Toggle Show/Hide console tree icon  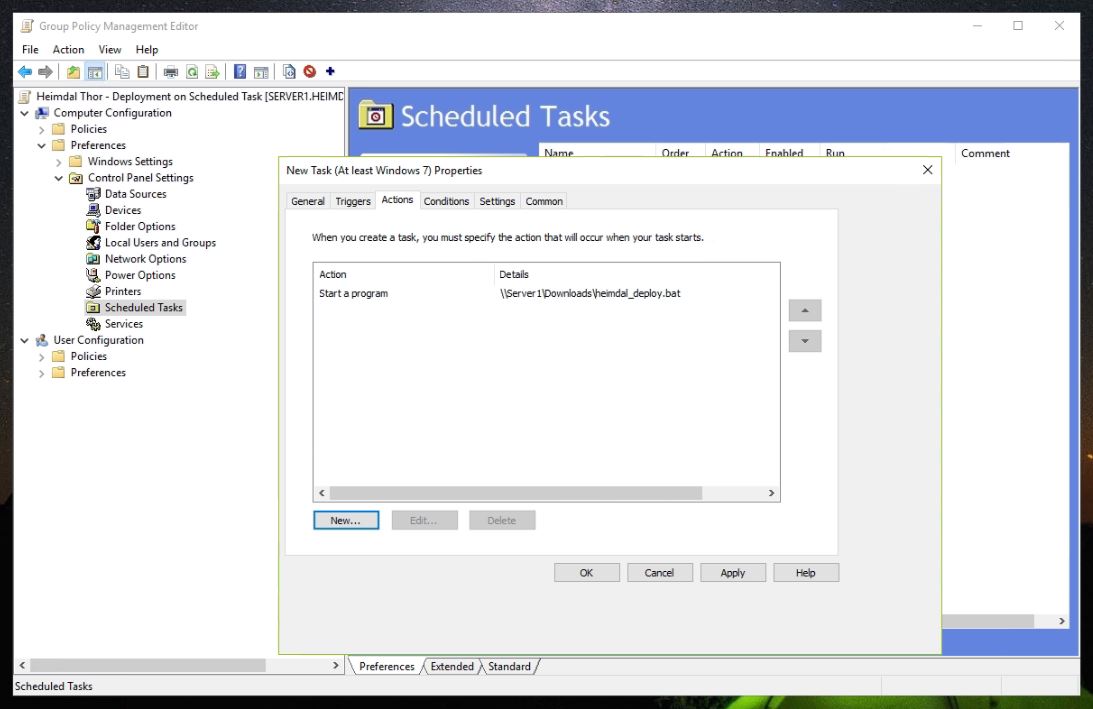point(95,71)
